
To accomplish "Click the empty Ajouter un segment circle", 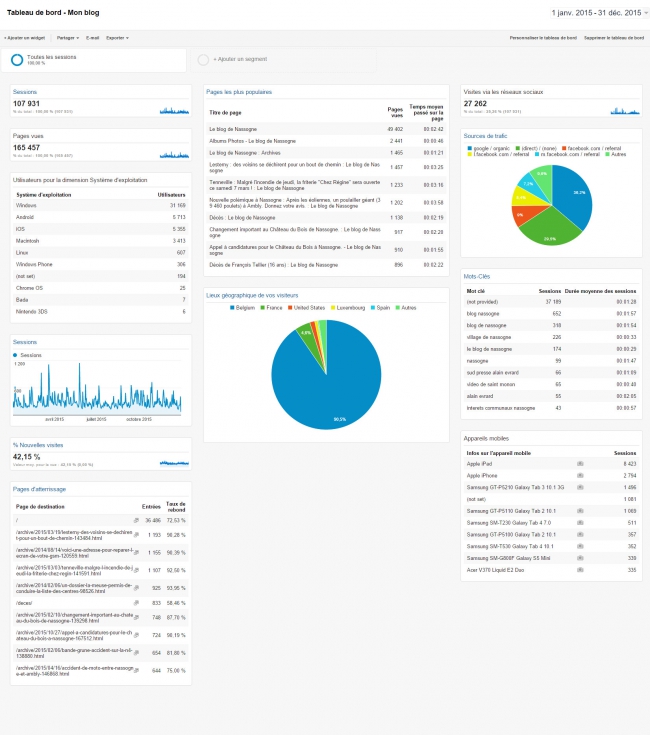I will pyautogui.click(x=203, y=60).
